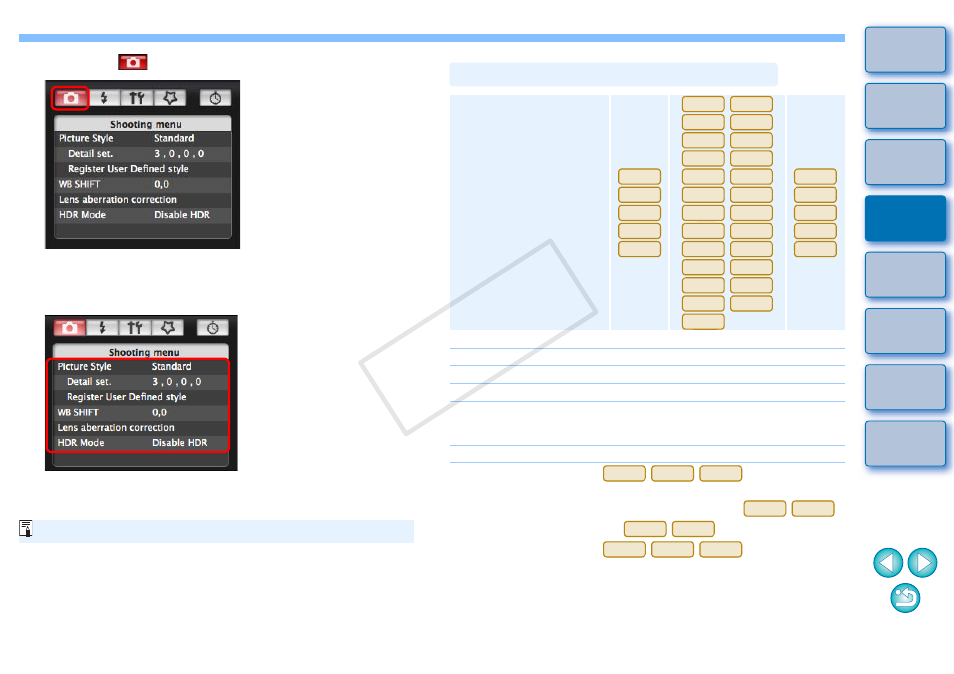The image size is (954, 674).
Task: Click the red camera icon above the first screenshot
Action: [x=133, y=62]
